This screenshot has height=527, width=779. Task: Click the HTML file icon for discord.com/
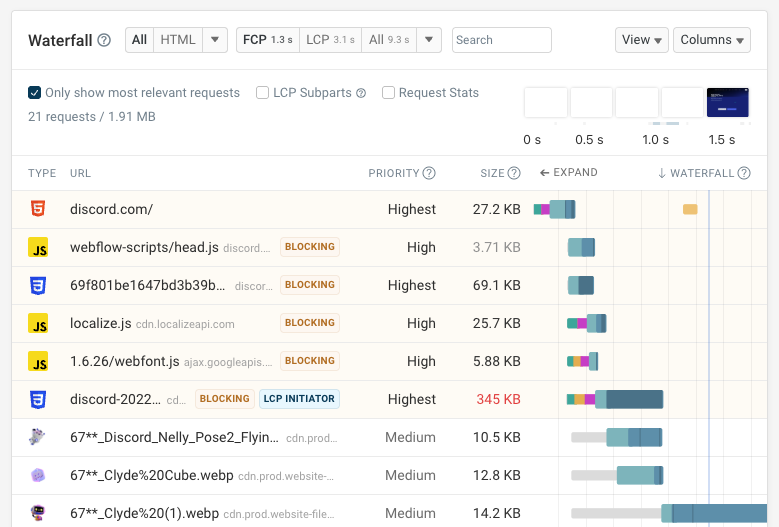pyautogui.click(x=37, y=209)
